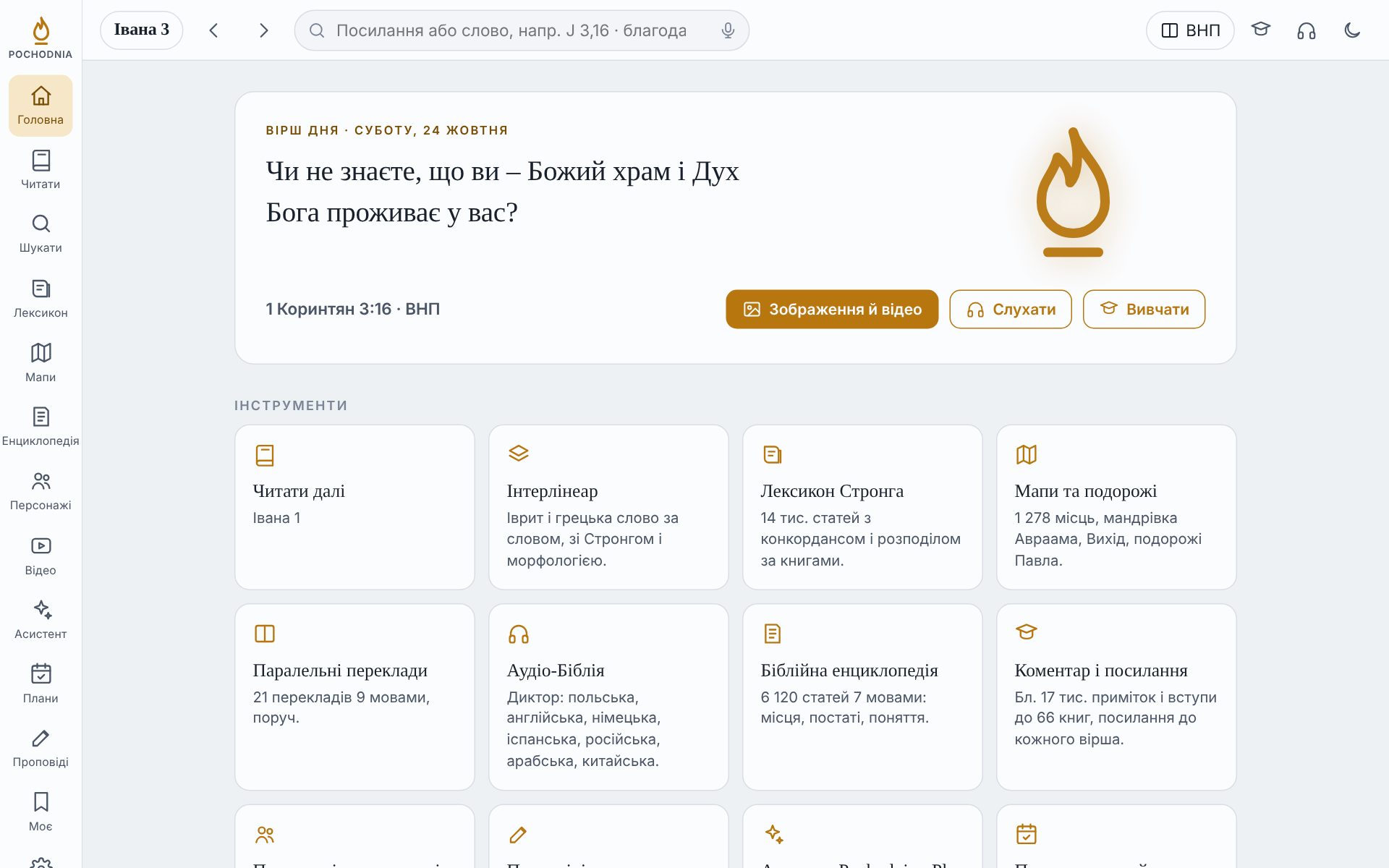This screenshot has height=868, width=1389.
Task: Open Мапи in sidebar
Action: click(41, 363)
